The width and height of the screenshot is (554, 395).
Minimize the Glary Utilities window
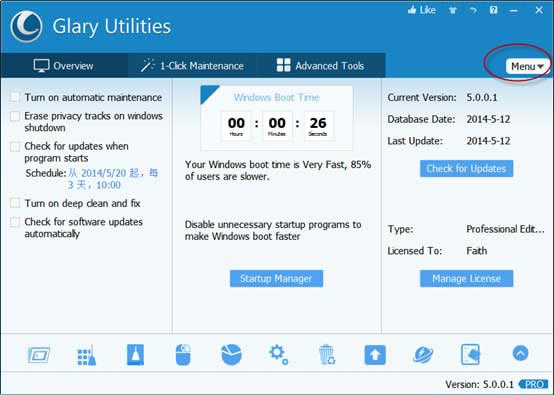(514, 11)
